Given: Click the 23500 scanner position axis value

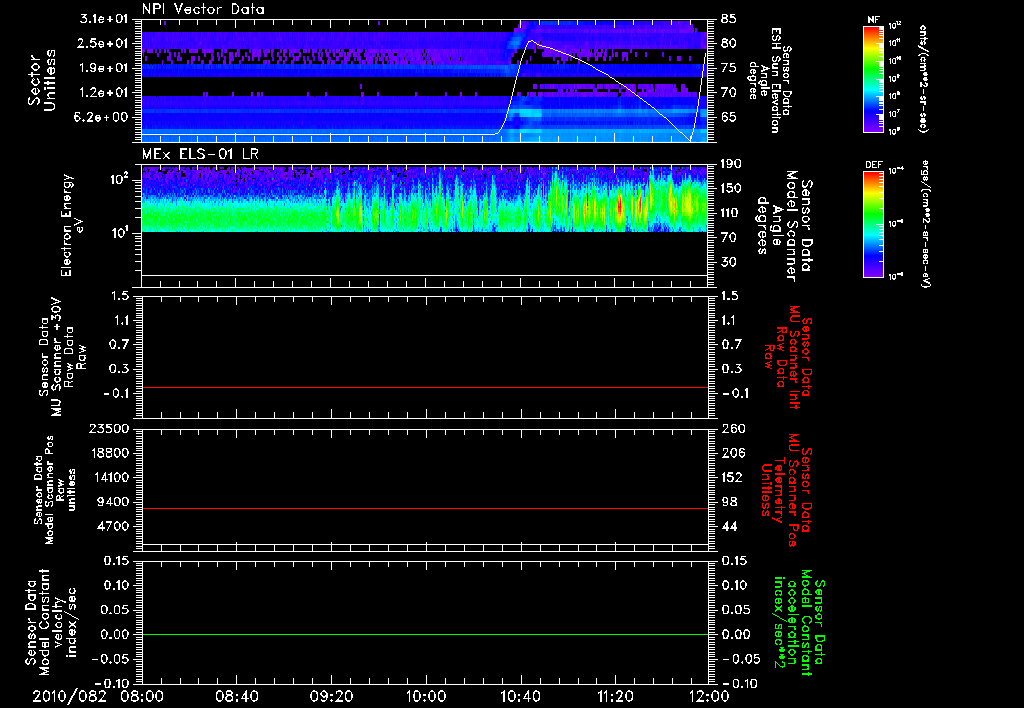Looking at the screenshot, I should click(109, 428).
